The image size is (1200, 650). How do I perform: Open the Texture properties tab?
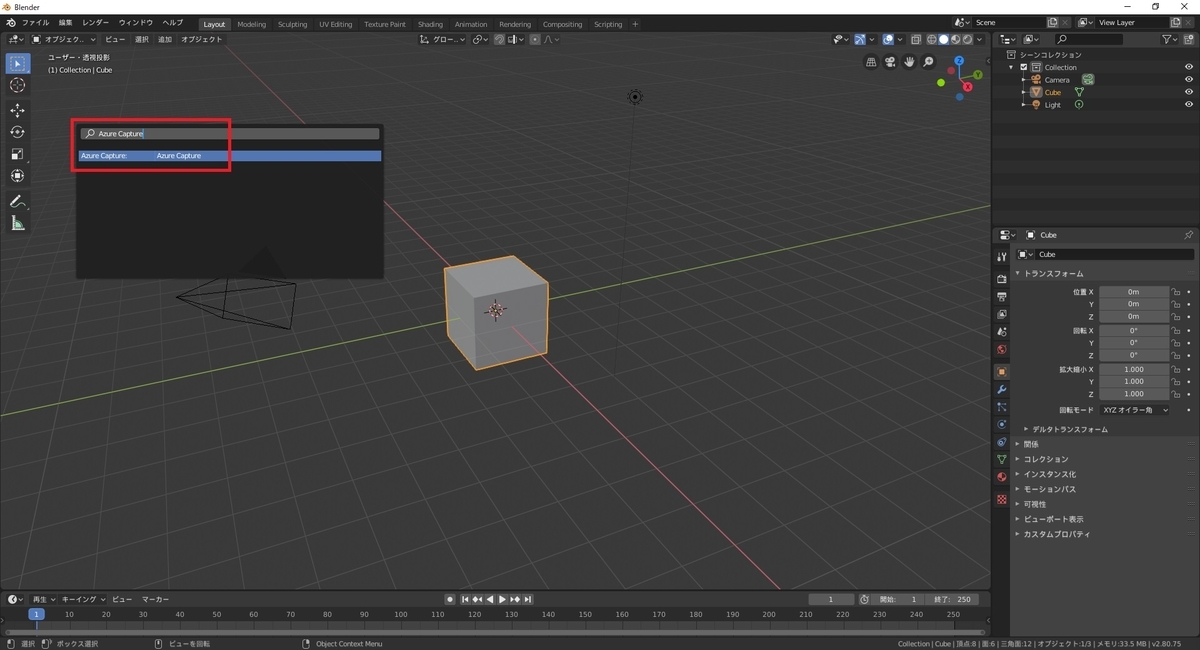coord(1001,499)
